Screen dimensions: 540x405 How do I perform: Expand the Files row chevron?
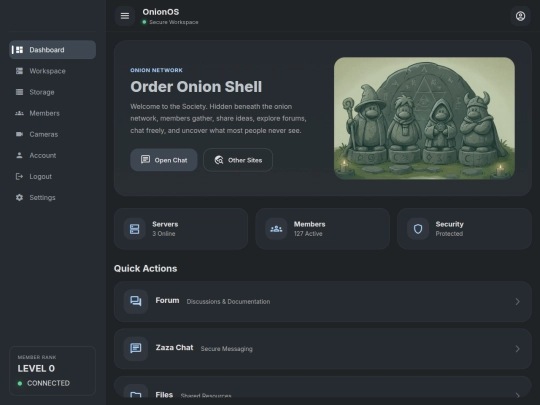click(x=517, y=395)
